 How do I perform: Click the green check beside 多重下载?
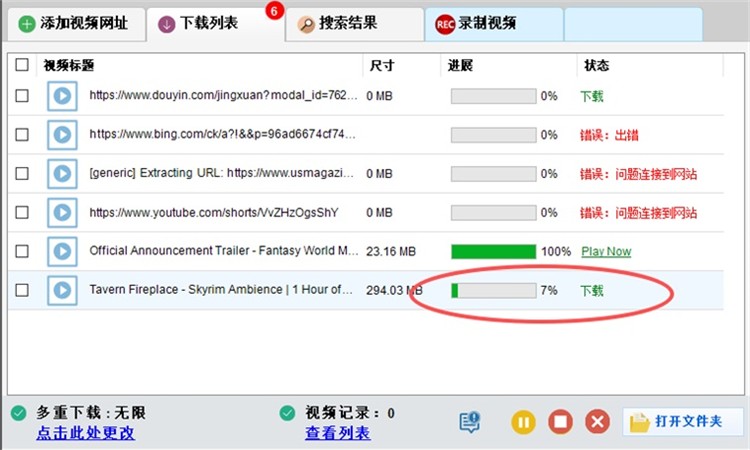tap(19, 413)
